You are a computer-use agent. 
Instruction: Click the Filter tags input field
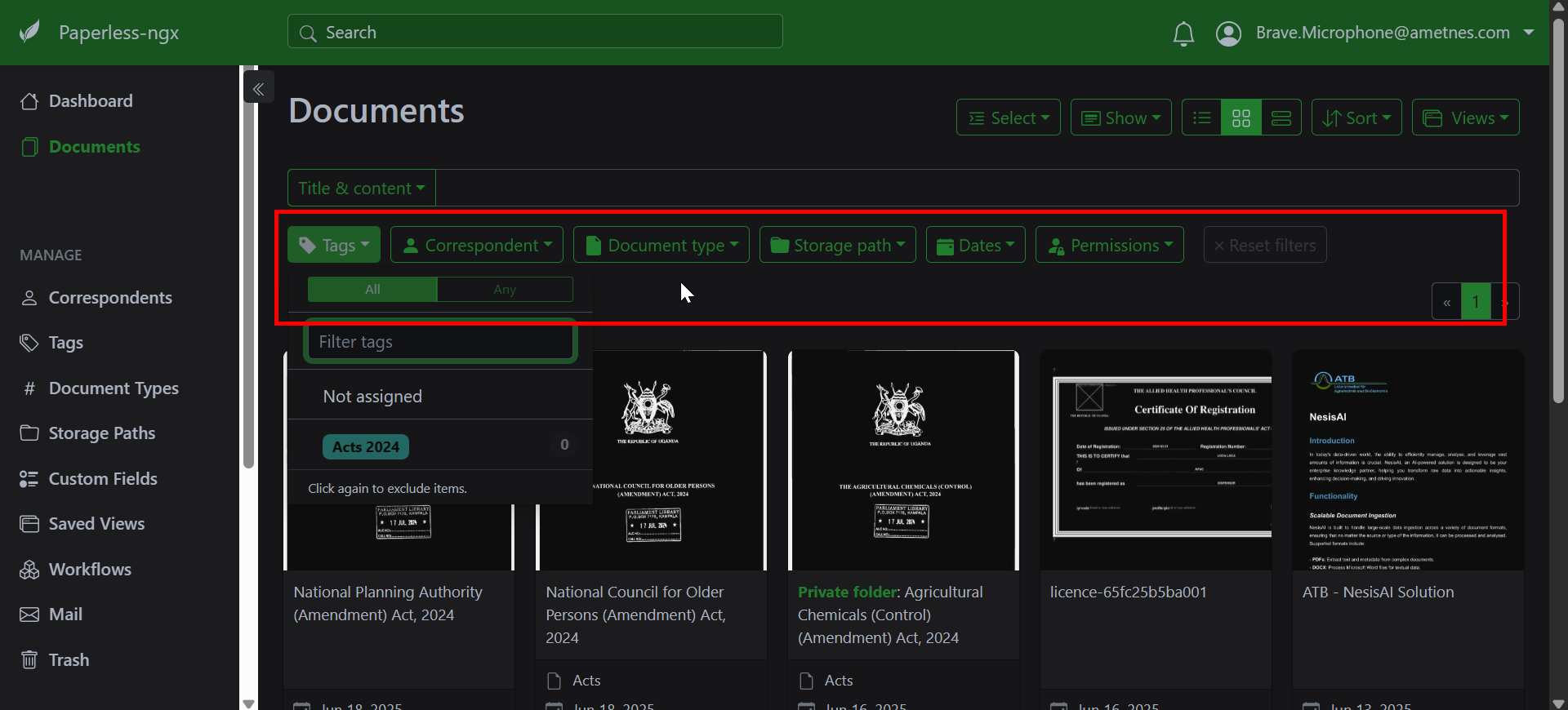[441, 342]
